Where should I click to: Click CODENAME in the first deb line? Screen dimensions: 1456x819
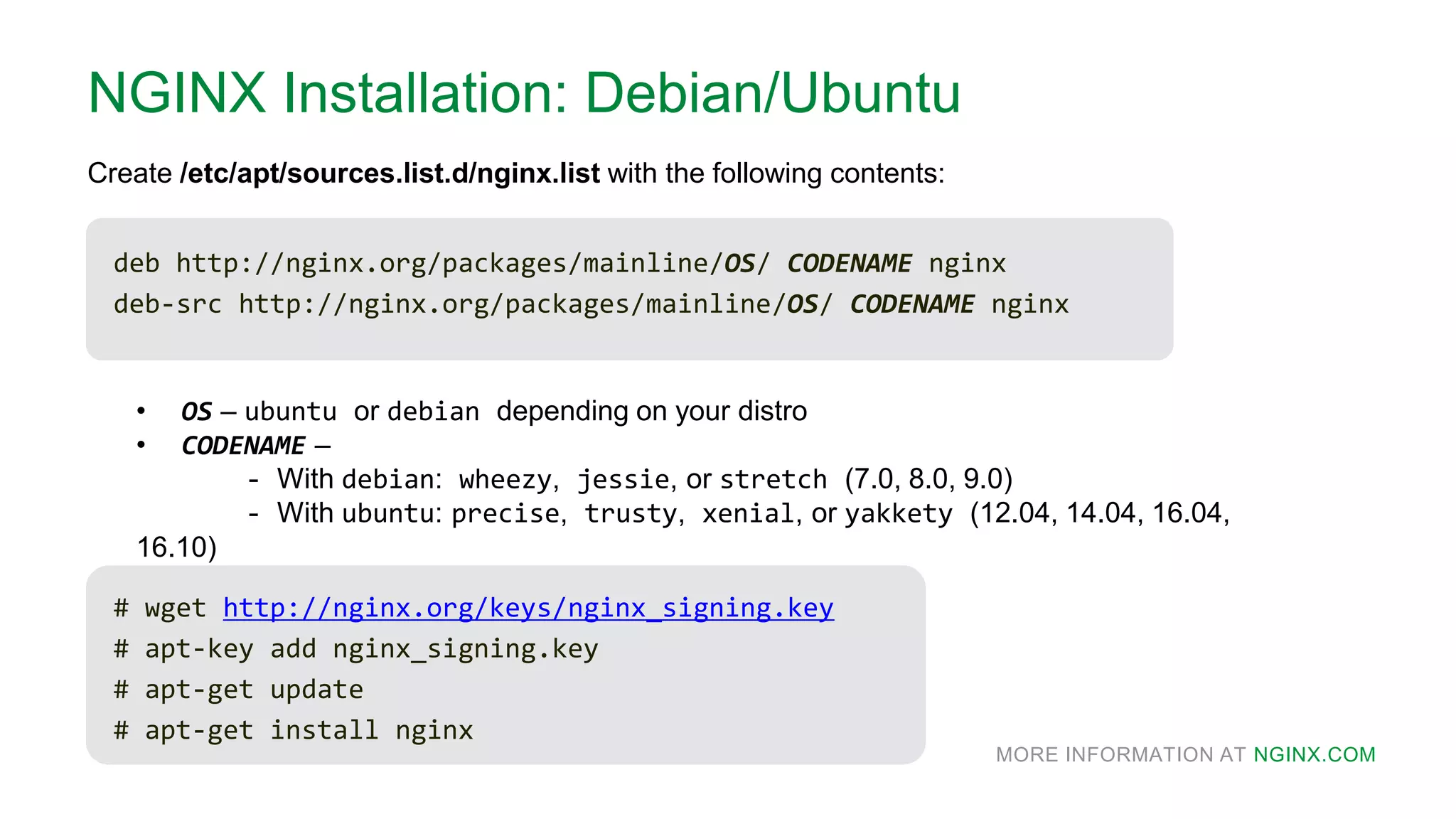pyautogui.click(x=849, y=264)
